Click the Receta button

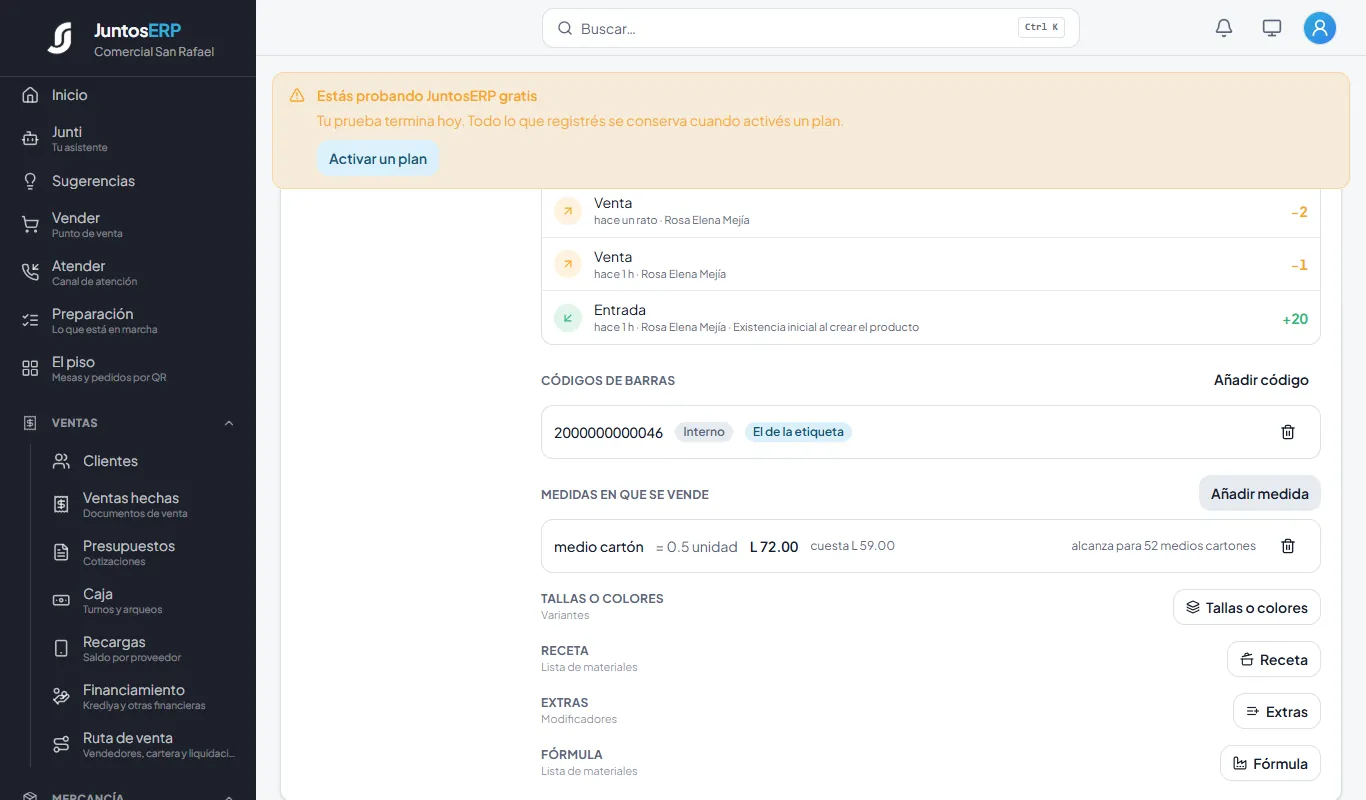pos(1274,659)
